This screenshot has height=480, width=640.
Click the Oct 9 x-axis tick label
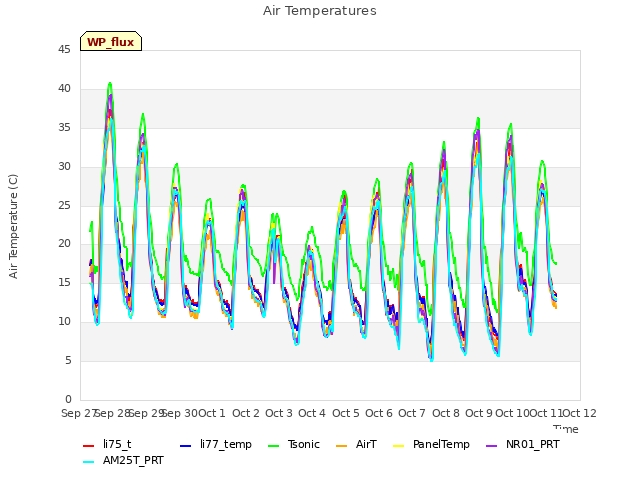(479, 413)
